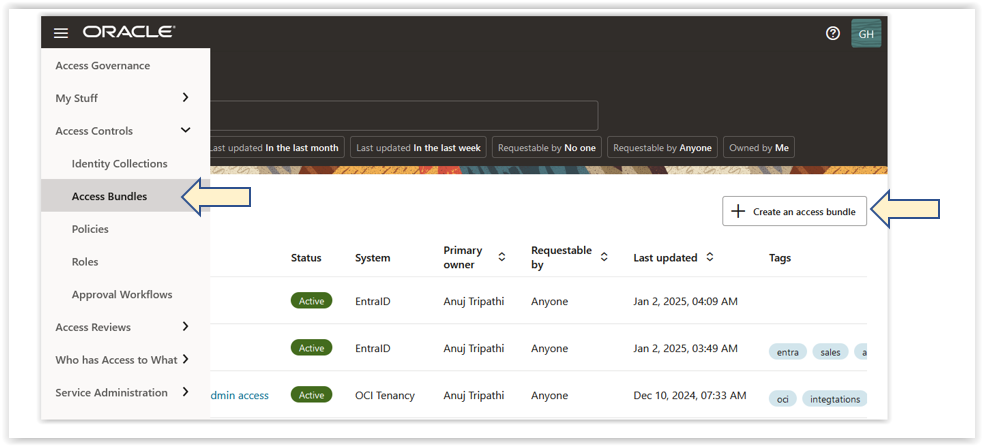Toggle 'Requestable by No one' filter chip

[x=546, y=148]
